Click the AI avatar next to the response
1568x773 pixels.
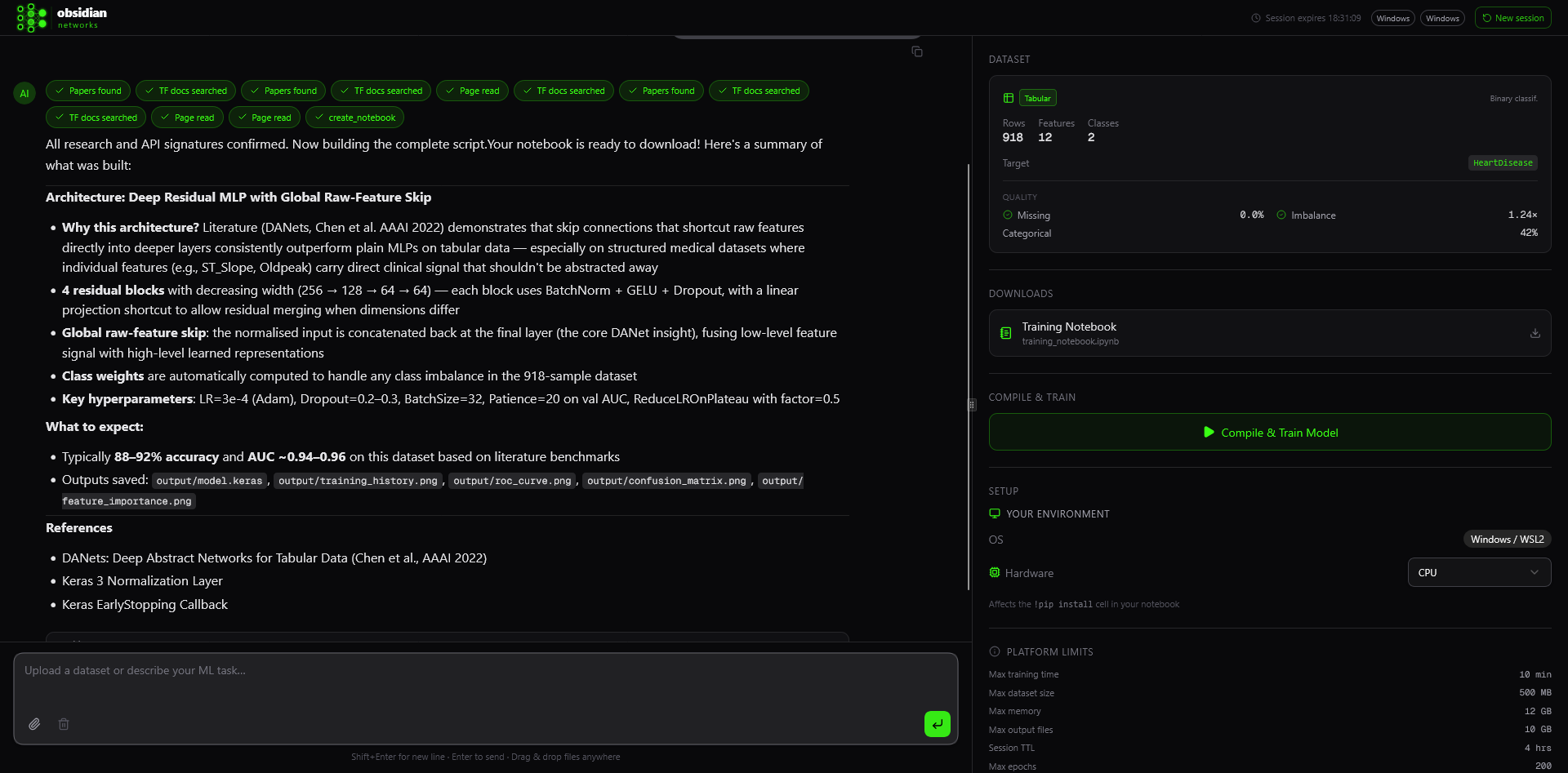[24, 92]
